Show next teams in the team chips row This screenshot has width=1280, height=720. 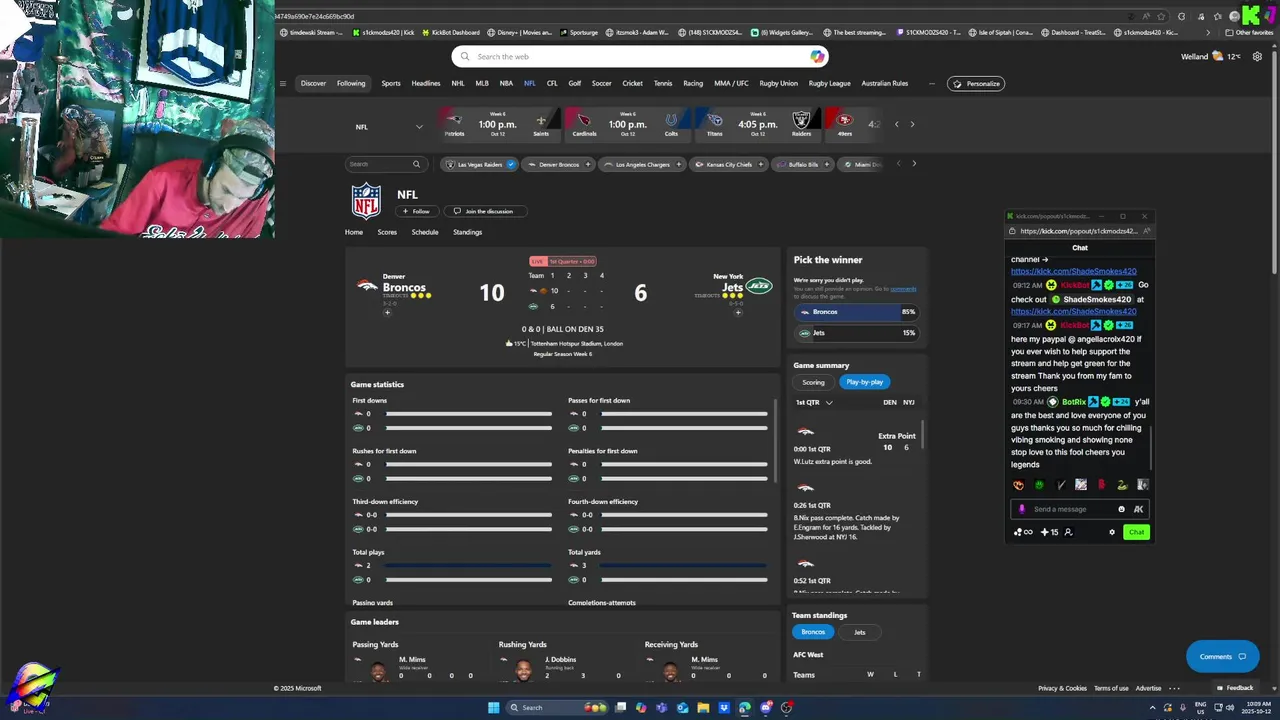[x=913, y=164]
